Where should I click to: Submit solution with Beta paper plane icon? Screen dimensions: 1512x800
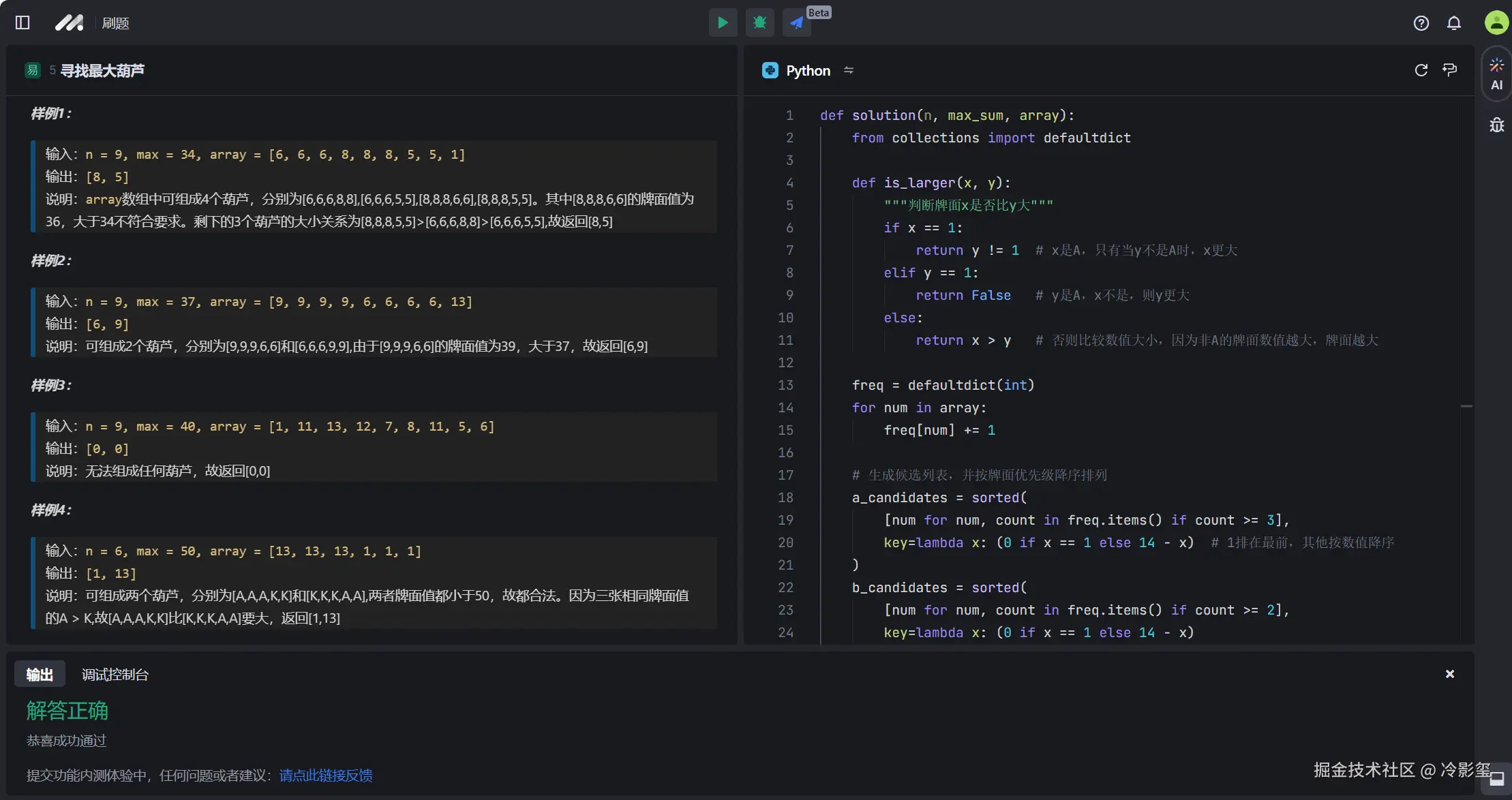point(796,22)
